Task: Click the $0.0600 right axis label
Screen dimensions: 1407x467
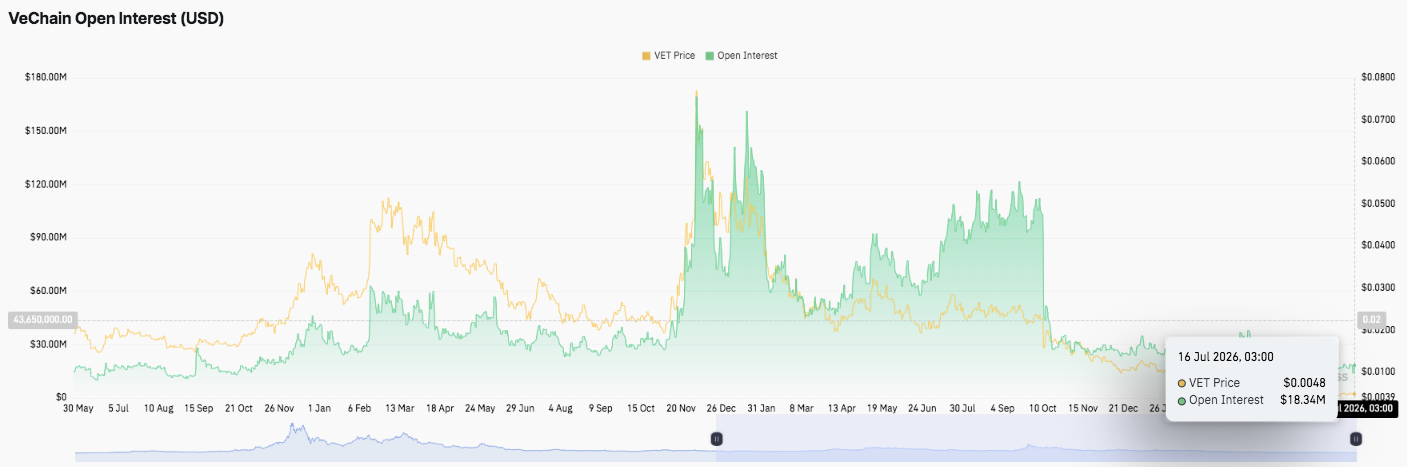Action: [1379, 161]
